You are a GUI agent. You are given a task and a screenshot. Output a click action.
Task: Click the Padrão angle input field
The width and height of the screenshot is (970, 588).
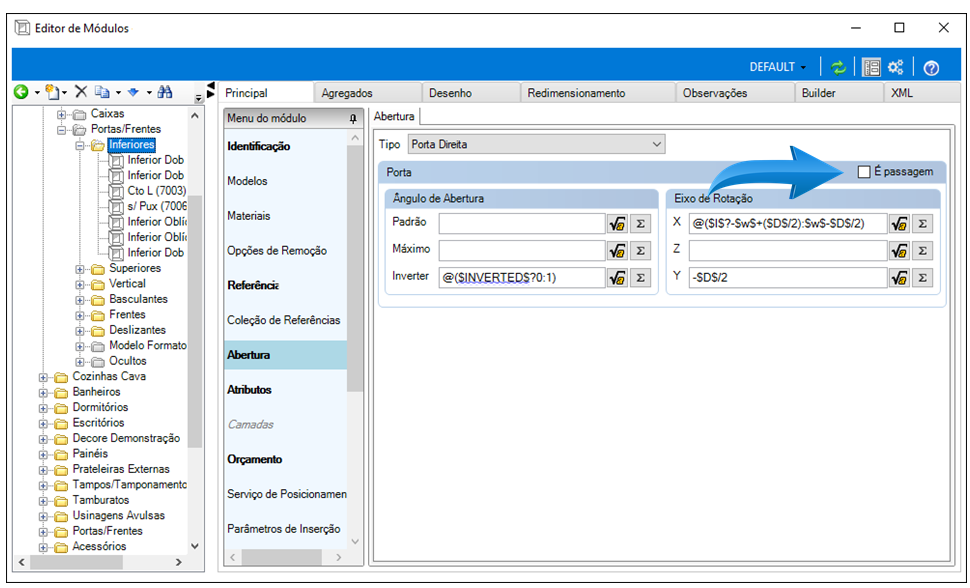[521, 223]
